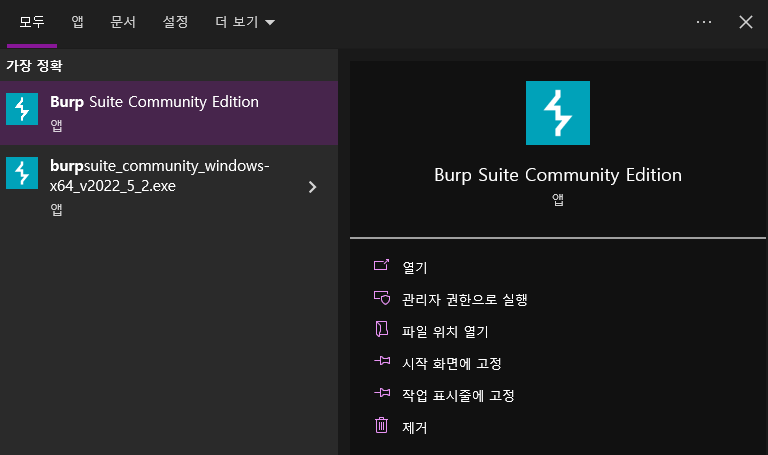Click Burp Suite Community Edition title in preview

click(558, 175)
